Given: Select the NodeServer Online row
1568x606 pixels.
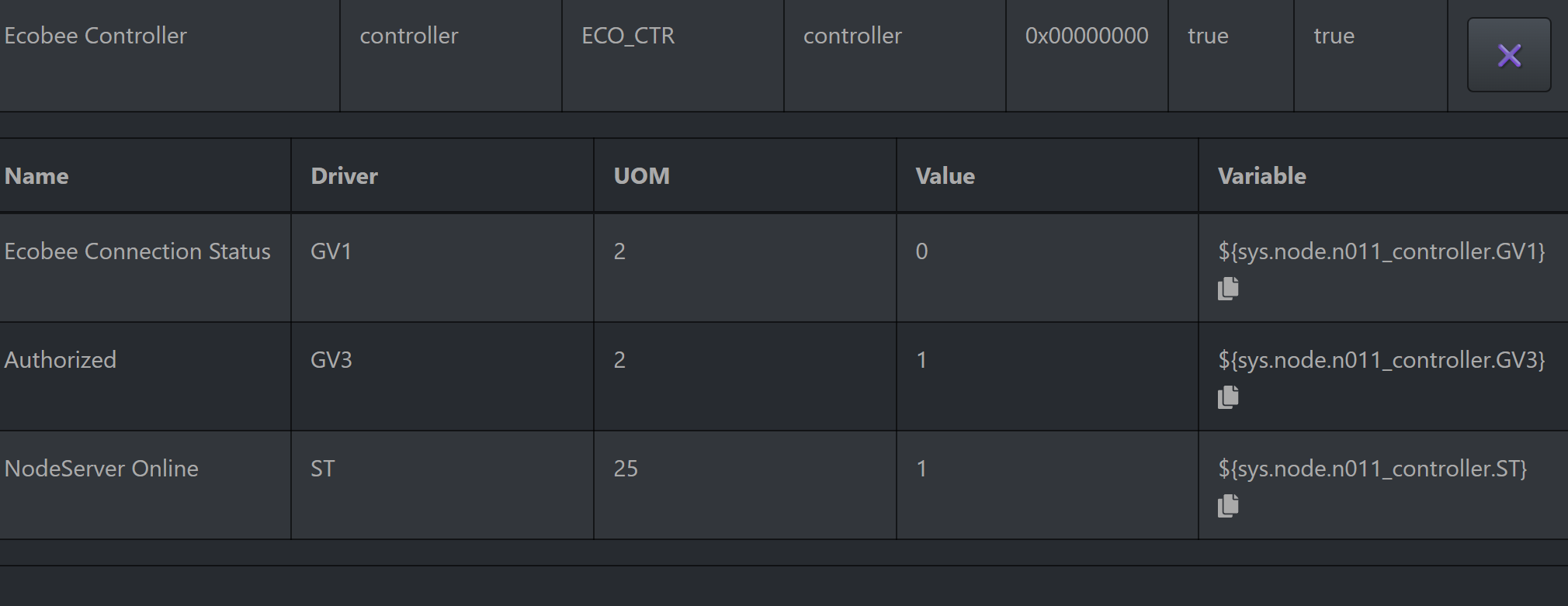Looking at the screenshot, I should (x=101, y=468).
